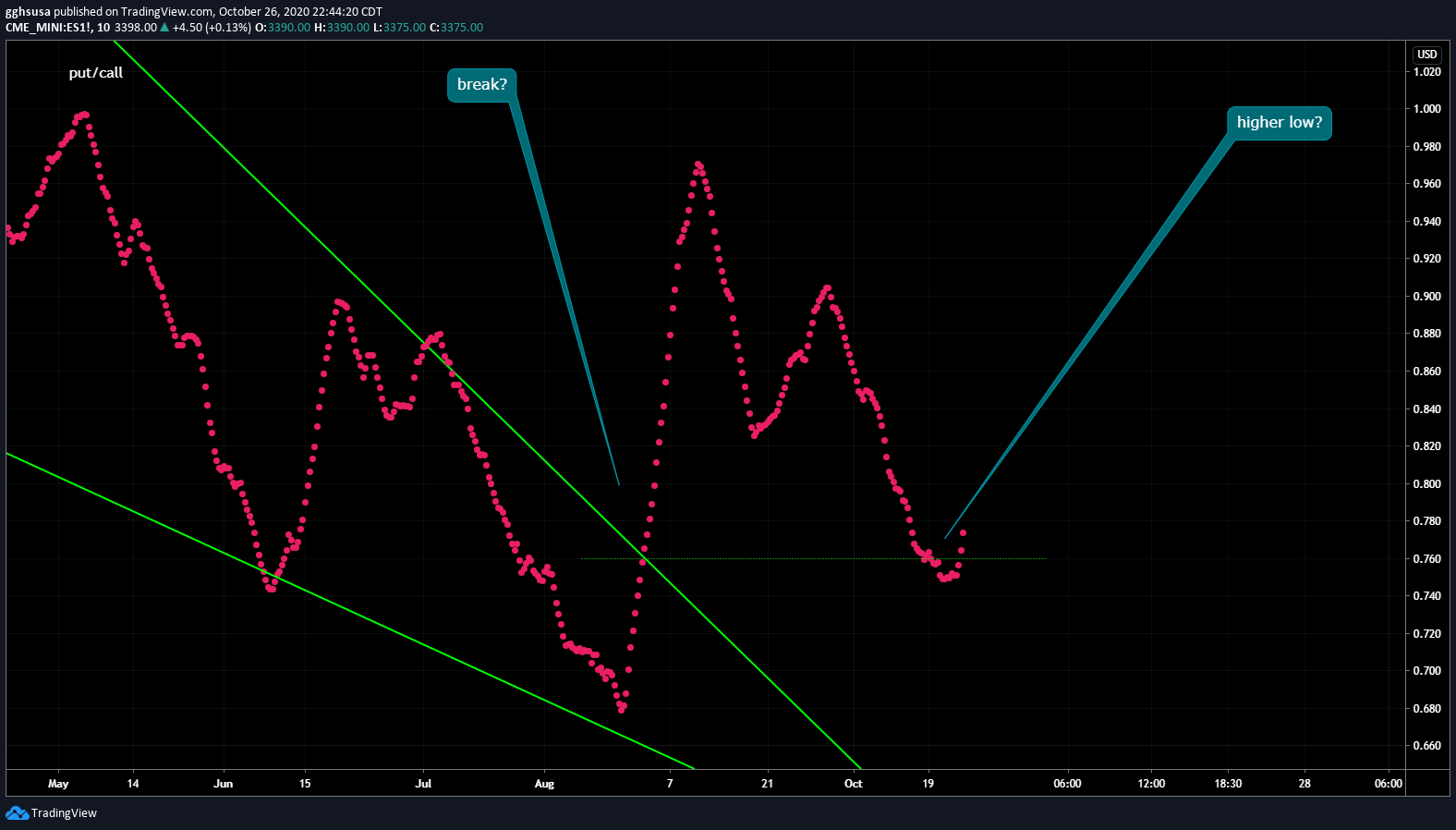Click the 0.700 price axis label

pos(1427,671)
